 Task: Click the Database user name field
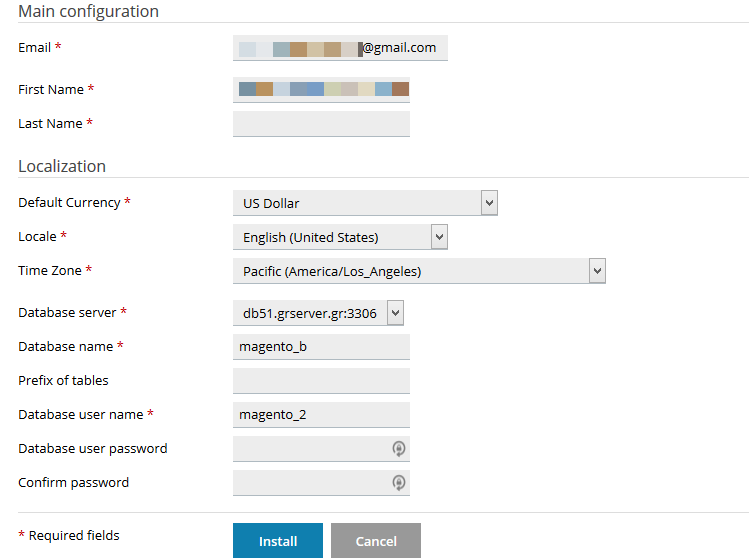321,415
